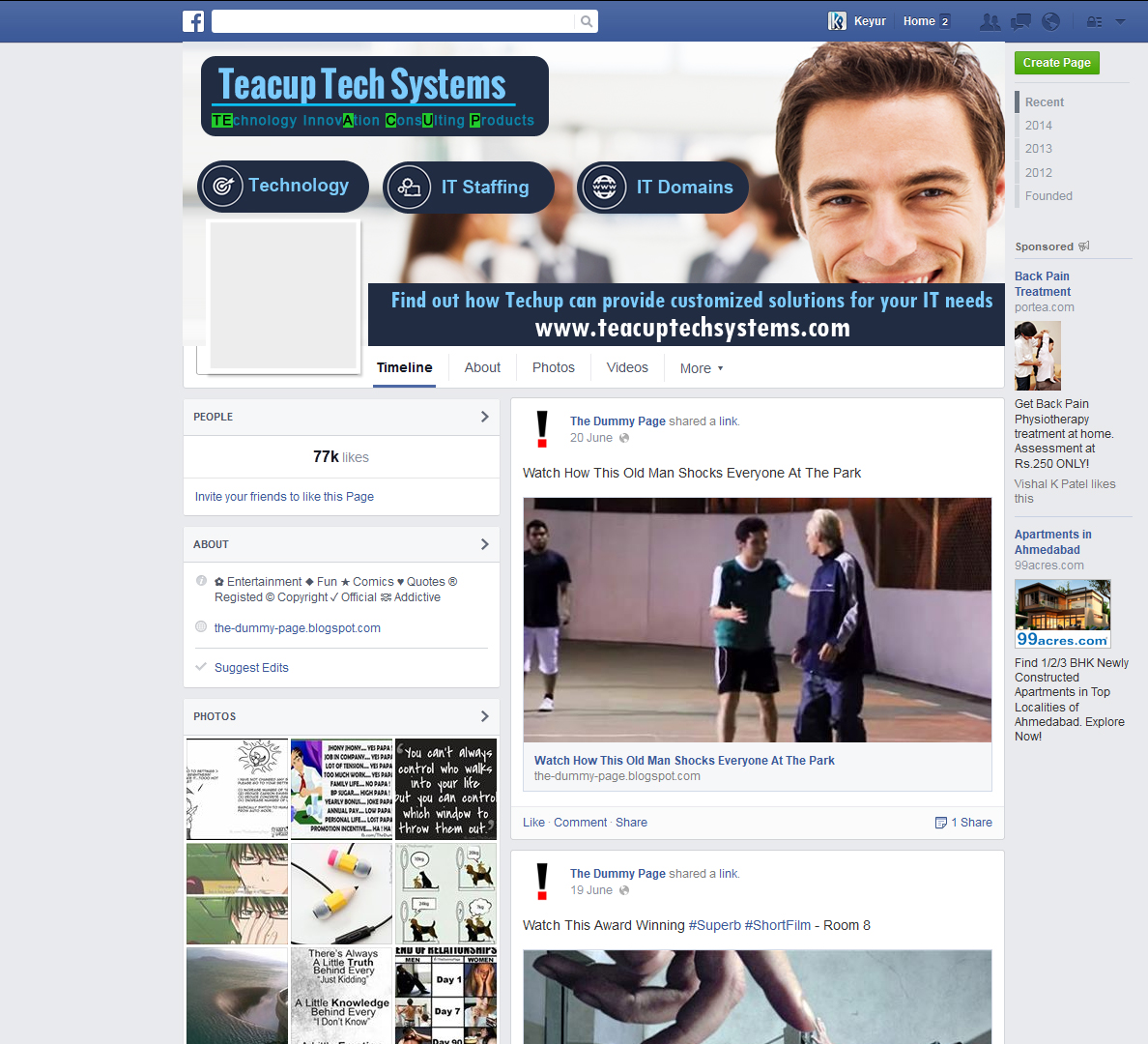Image resolution: width=1148 pixels, height=1044 pixels.
Task: Click the search magnifying glass icon
Action: (x=587, y=20)
